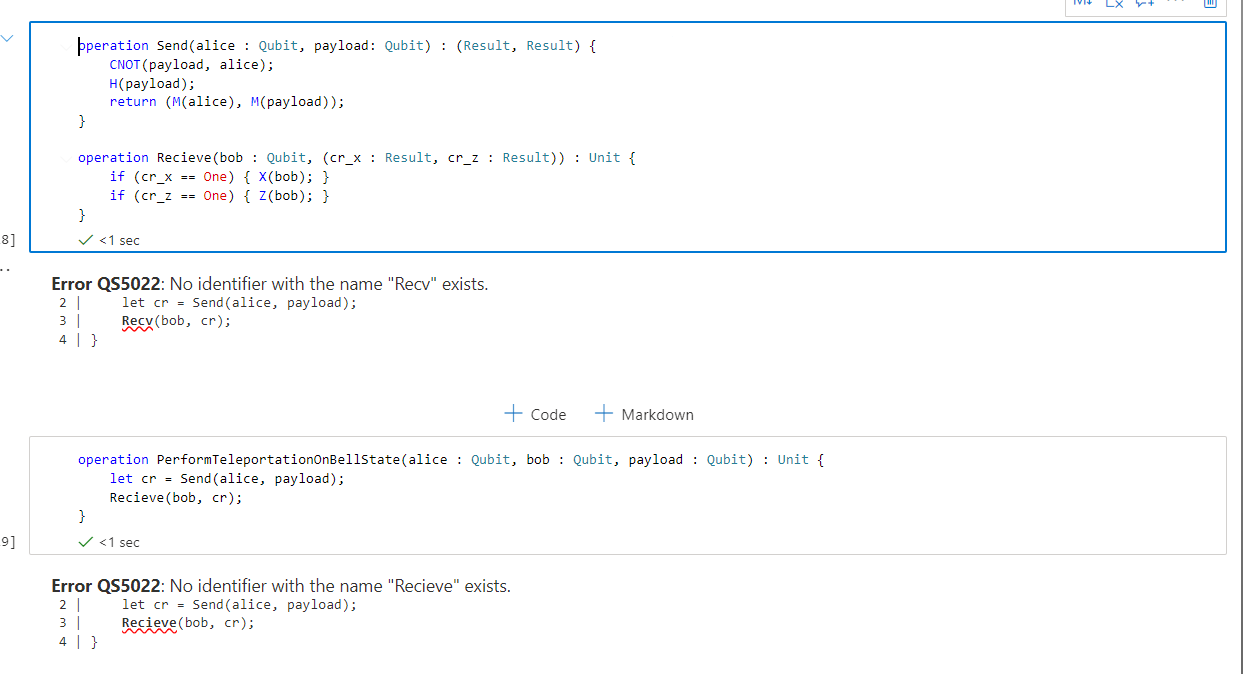Expand the collapsed cell shown as dots
This screenshot has width=1243, height=674.
coord(6,267)
